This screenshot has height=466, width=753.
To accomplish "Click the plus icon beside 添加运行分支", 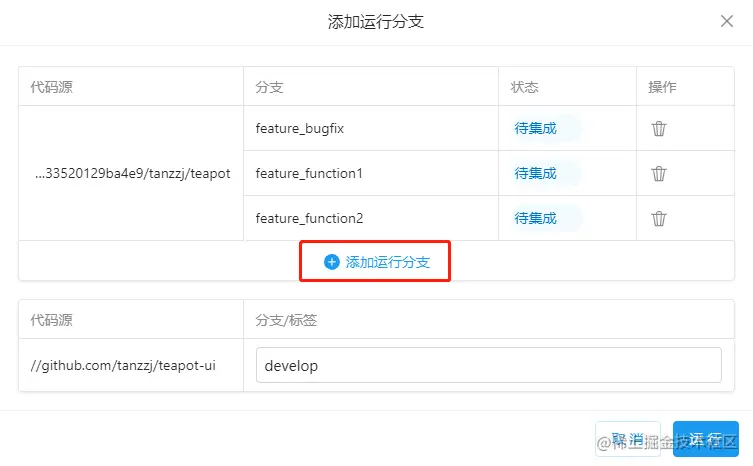I will (x=331, y=262).
